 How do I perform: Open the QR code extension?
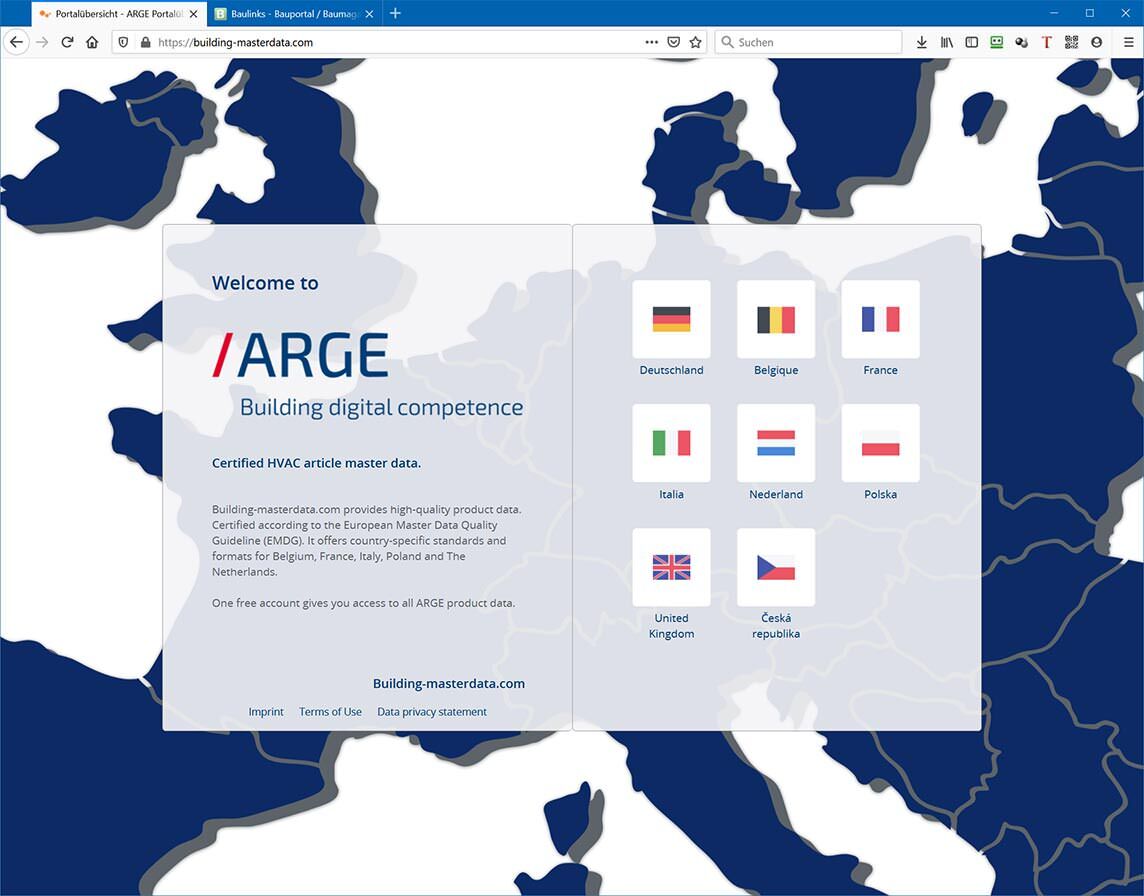(x=1071, y=42)
